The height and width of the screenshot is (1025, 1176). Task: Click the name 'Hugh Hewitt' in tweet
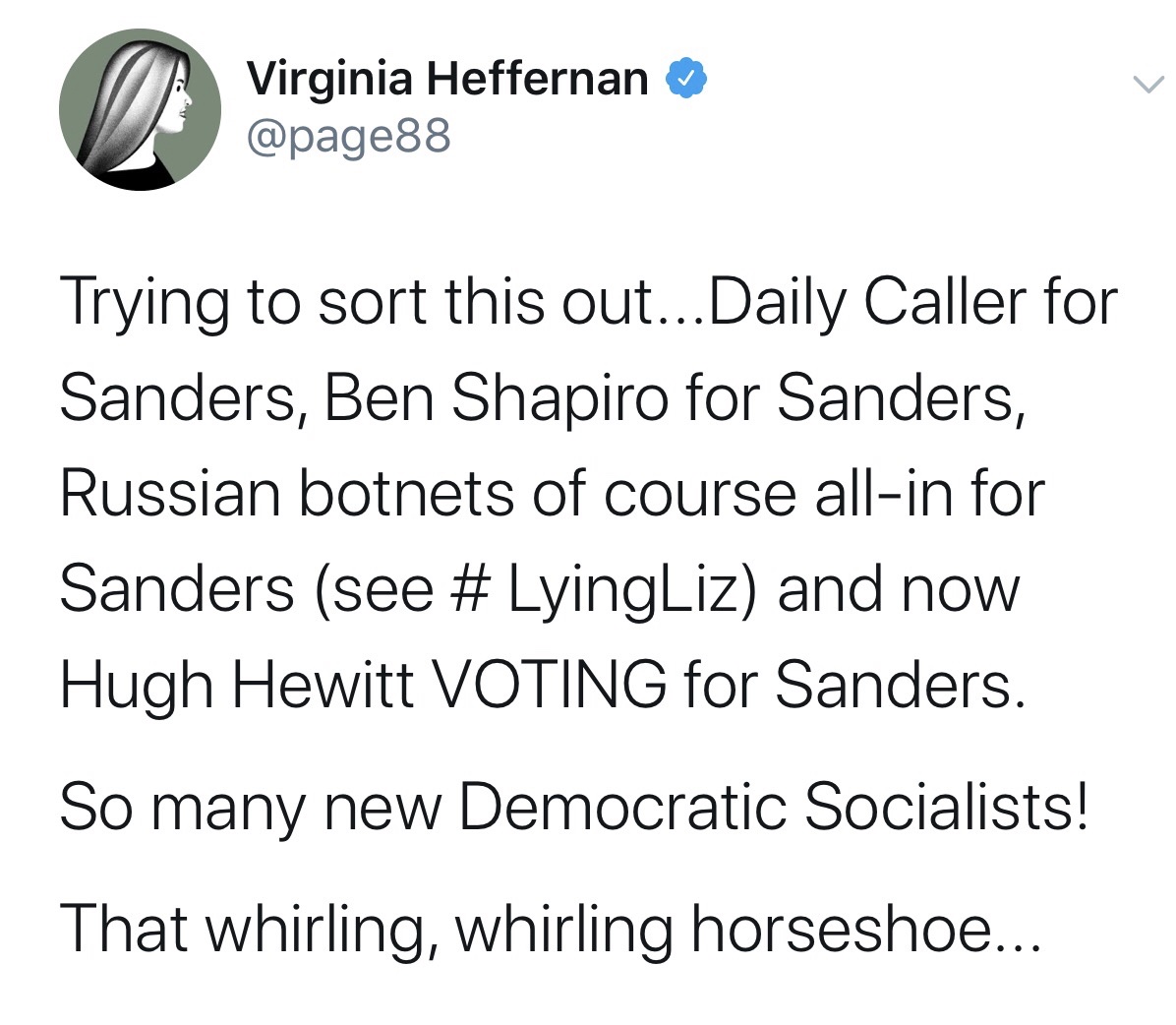pos(236,686)
